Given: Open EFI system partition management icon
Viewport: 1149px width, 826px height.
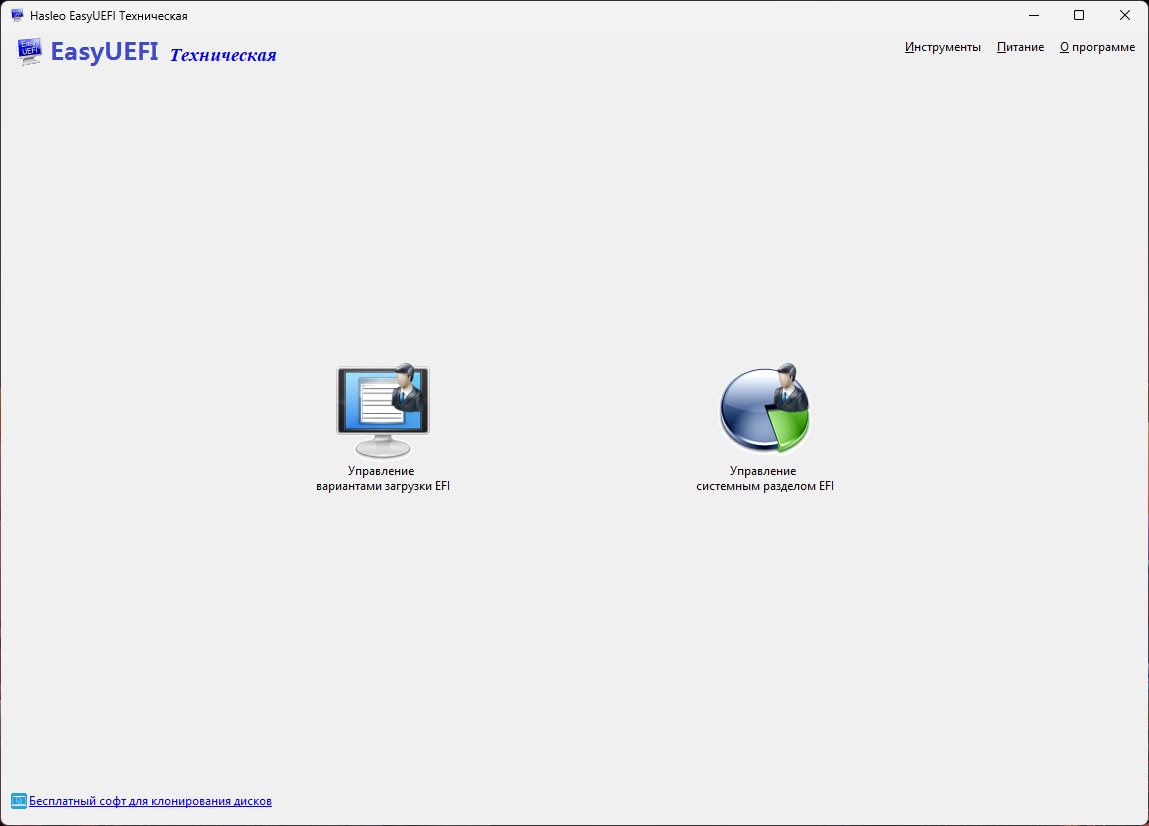Looking at the screenshot, I should point(764,409).
